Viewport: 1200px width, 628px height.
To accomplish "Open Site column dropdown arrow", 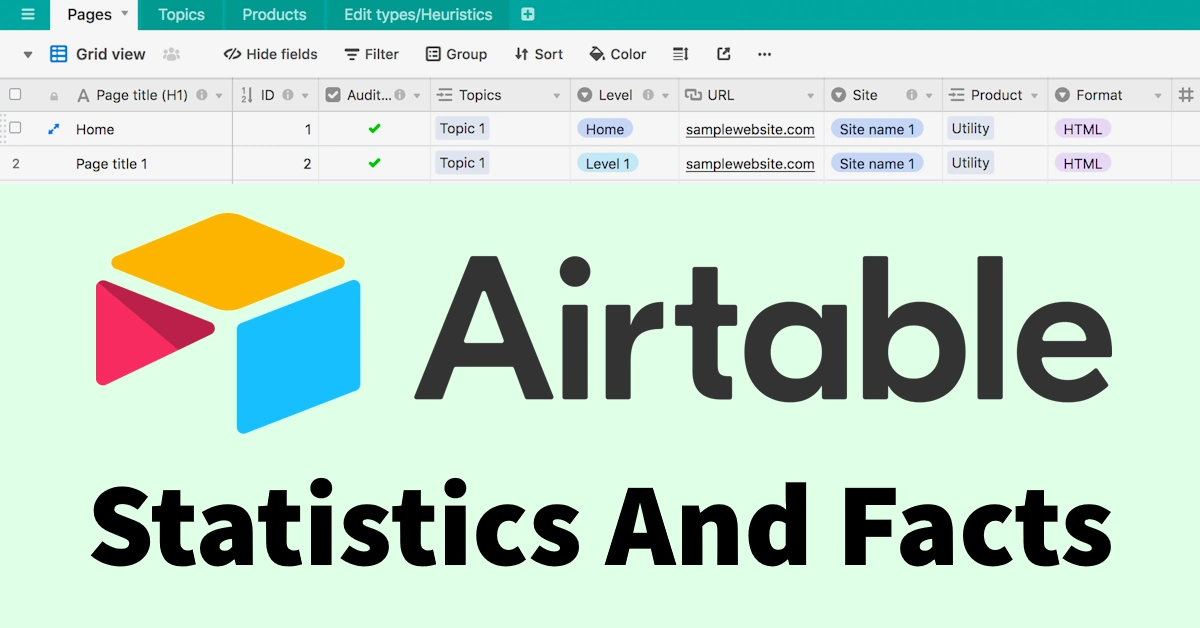I will pos(929,96).
